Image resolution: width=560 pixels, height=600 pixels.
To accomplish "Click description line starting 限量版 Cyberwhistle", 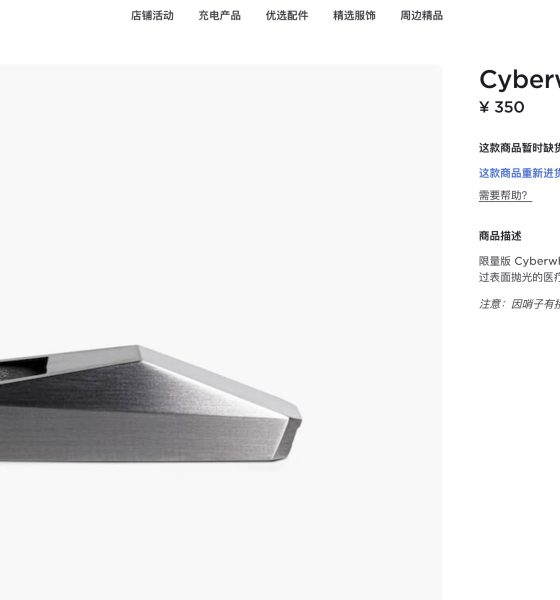I will (x=519, y=261).
